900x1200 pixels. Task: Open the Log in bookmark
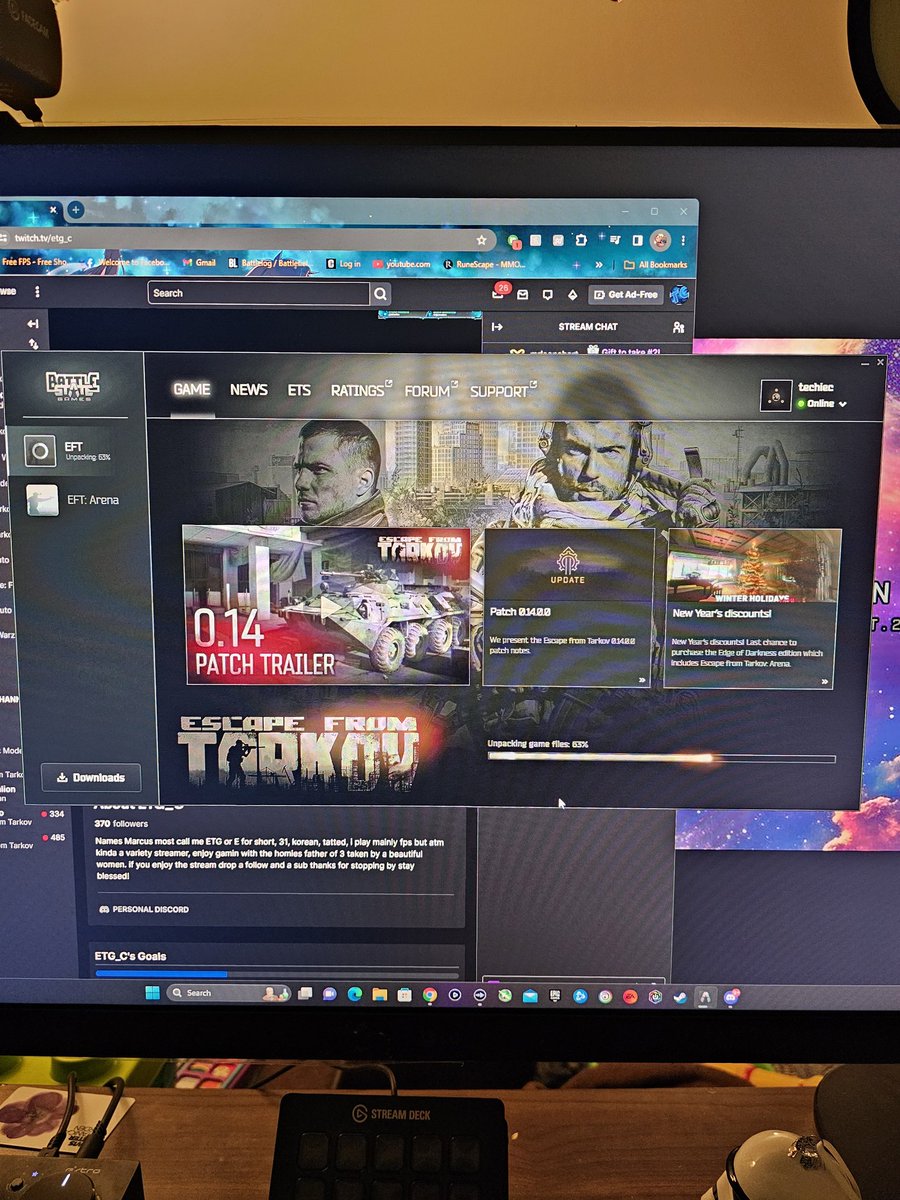point(343,264)
